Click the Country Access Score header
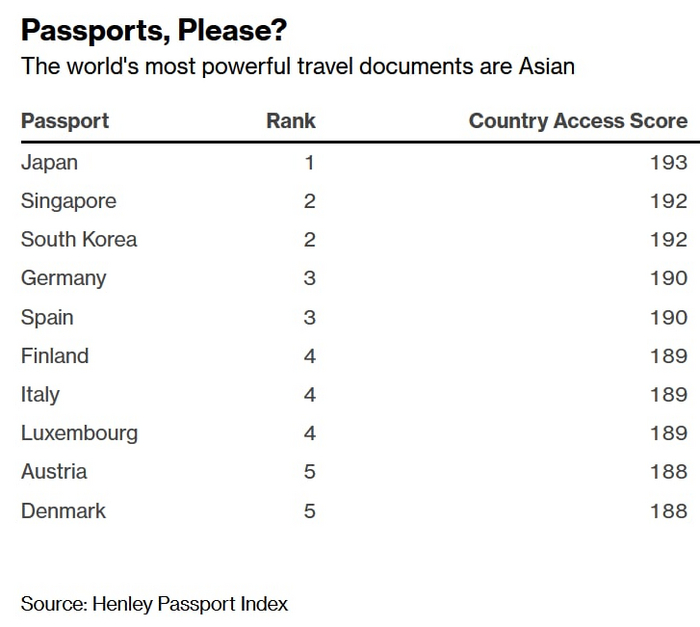700x627 pixels. (578, 121)
